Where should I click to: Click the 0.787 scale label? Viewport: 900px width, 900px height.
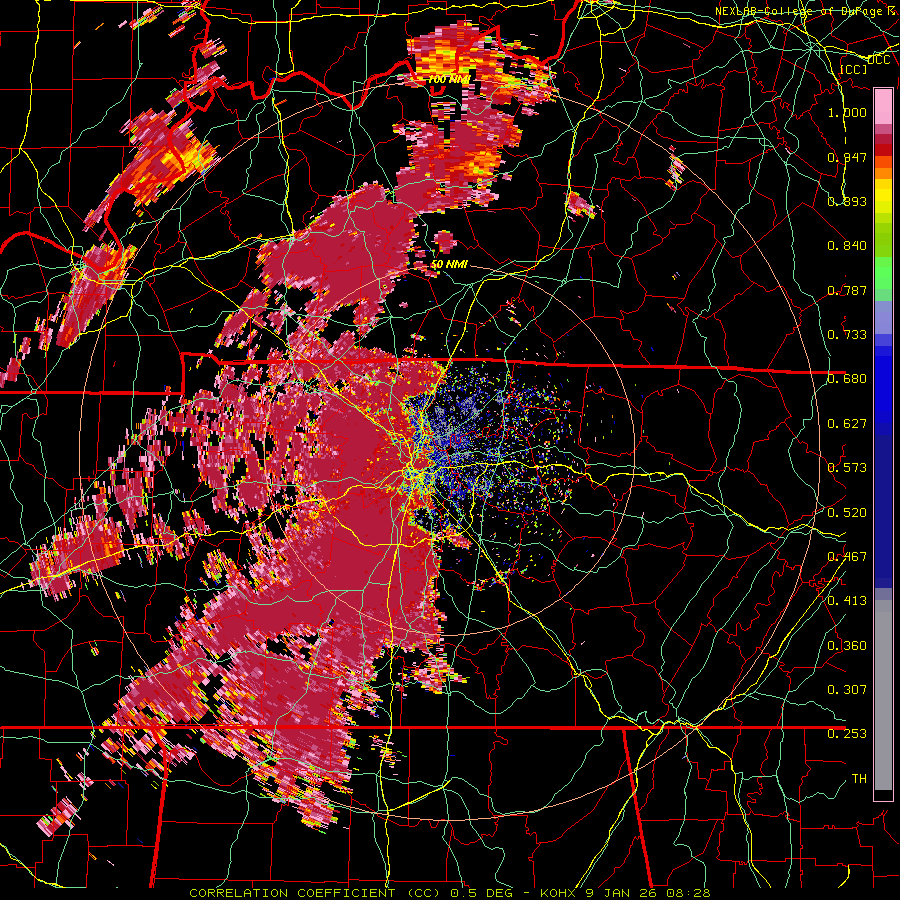(x=847, y=290)
